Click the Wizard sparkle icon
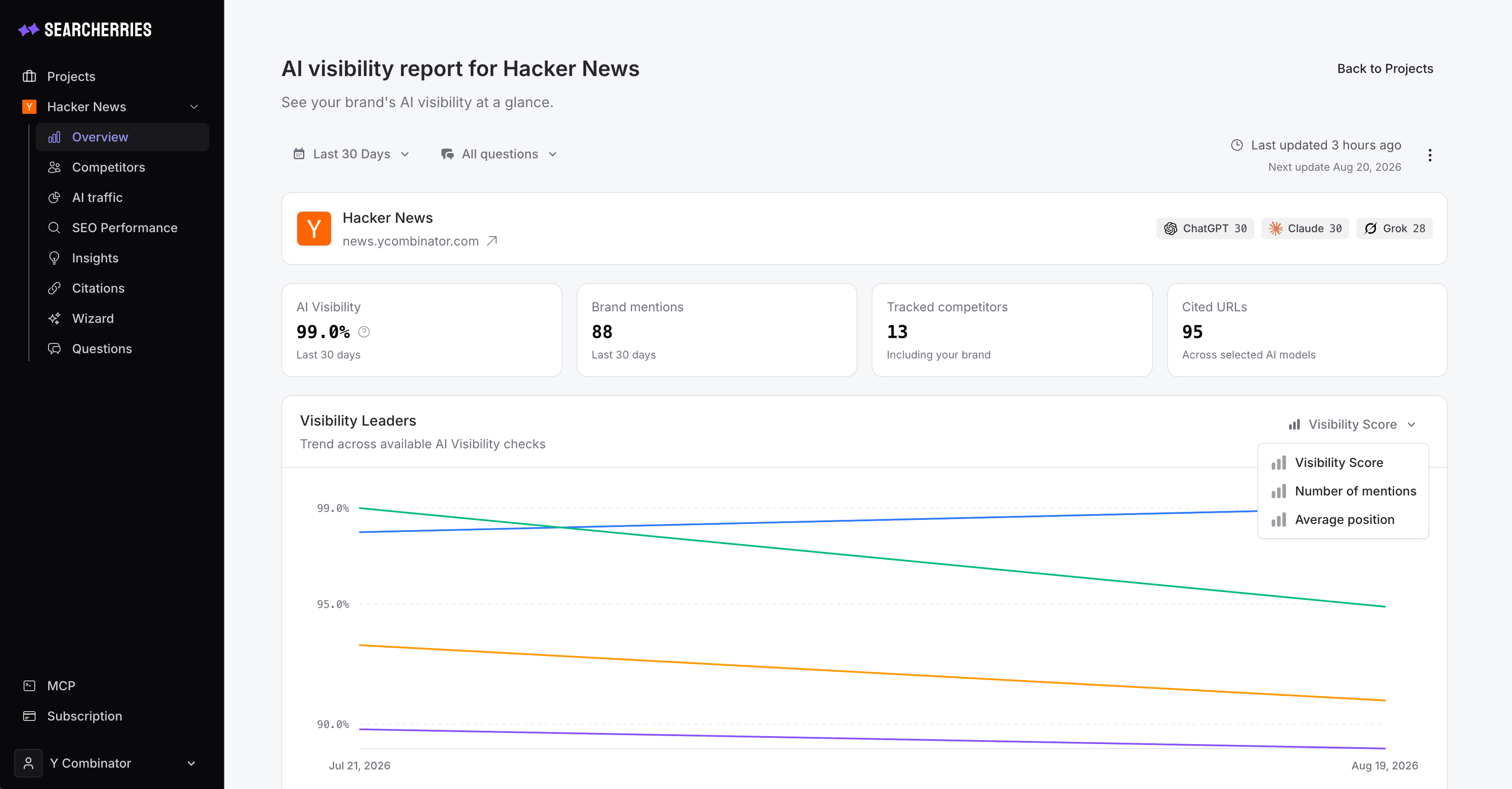 click(x=54, y=318)
